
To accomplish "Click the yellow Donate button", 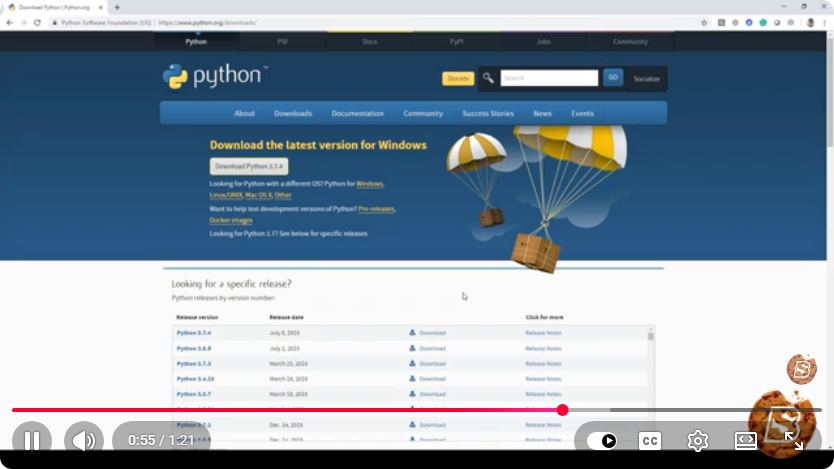I will 458,78.
